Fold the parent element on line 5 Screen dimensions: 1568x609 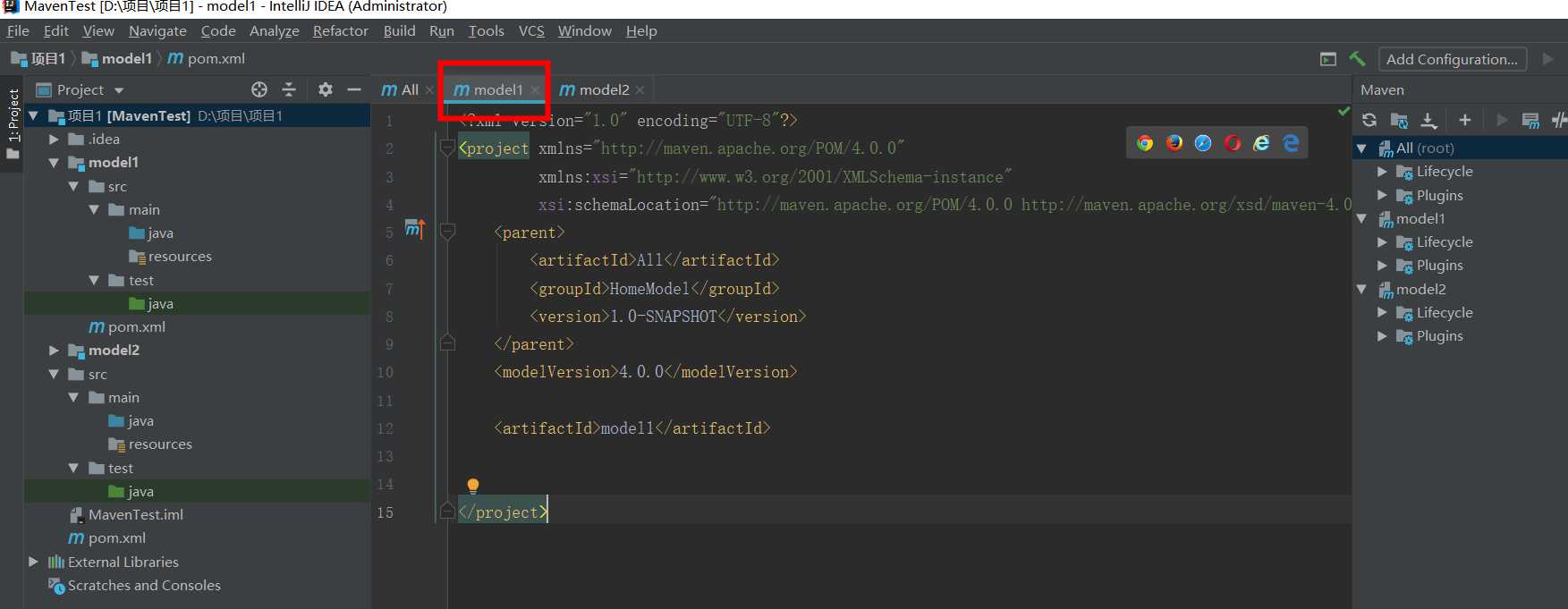click(448, 232)
